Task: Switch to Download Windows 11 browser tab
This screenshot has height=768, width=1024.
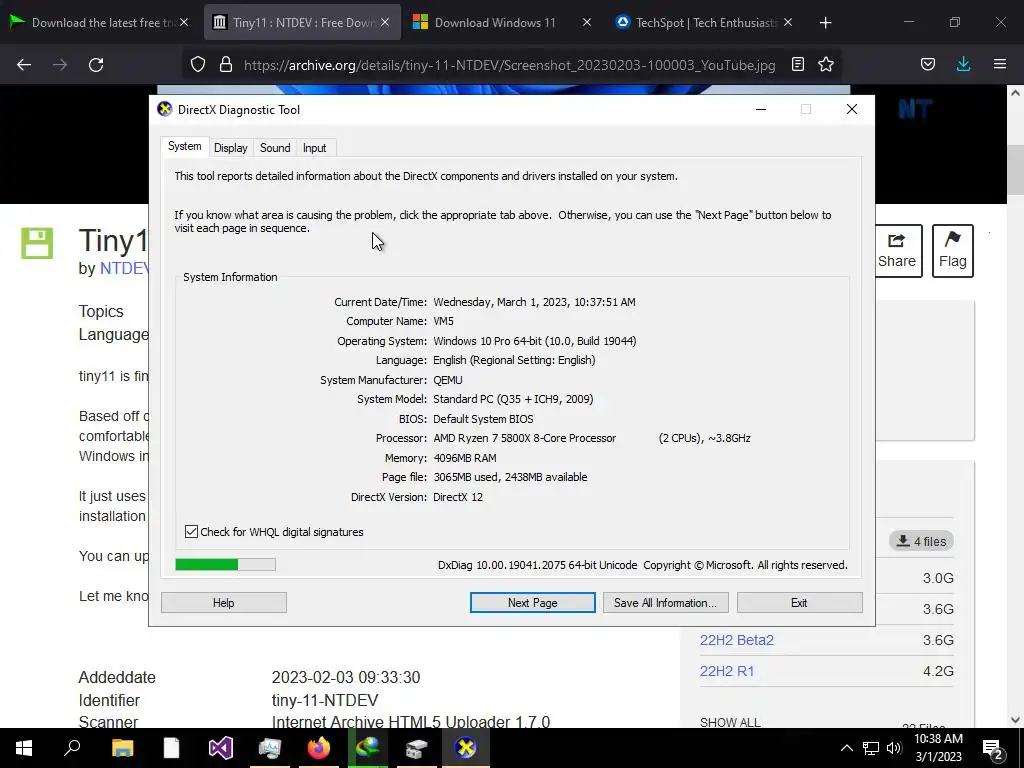Action: 495,23
